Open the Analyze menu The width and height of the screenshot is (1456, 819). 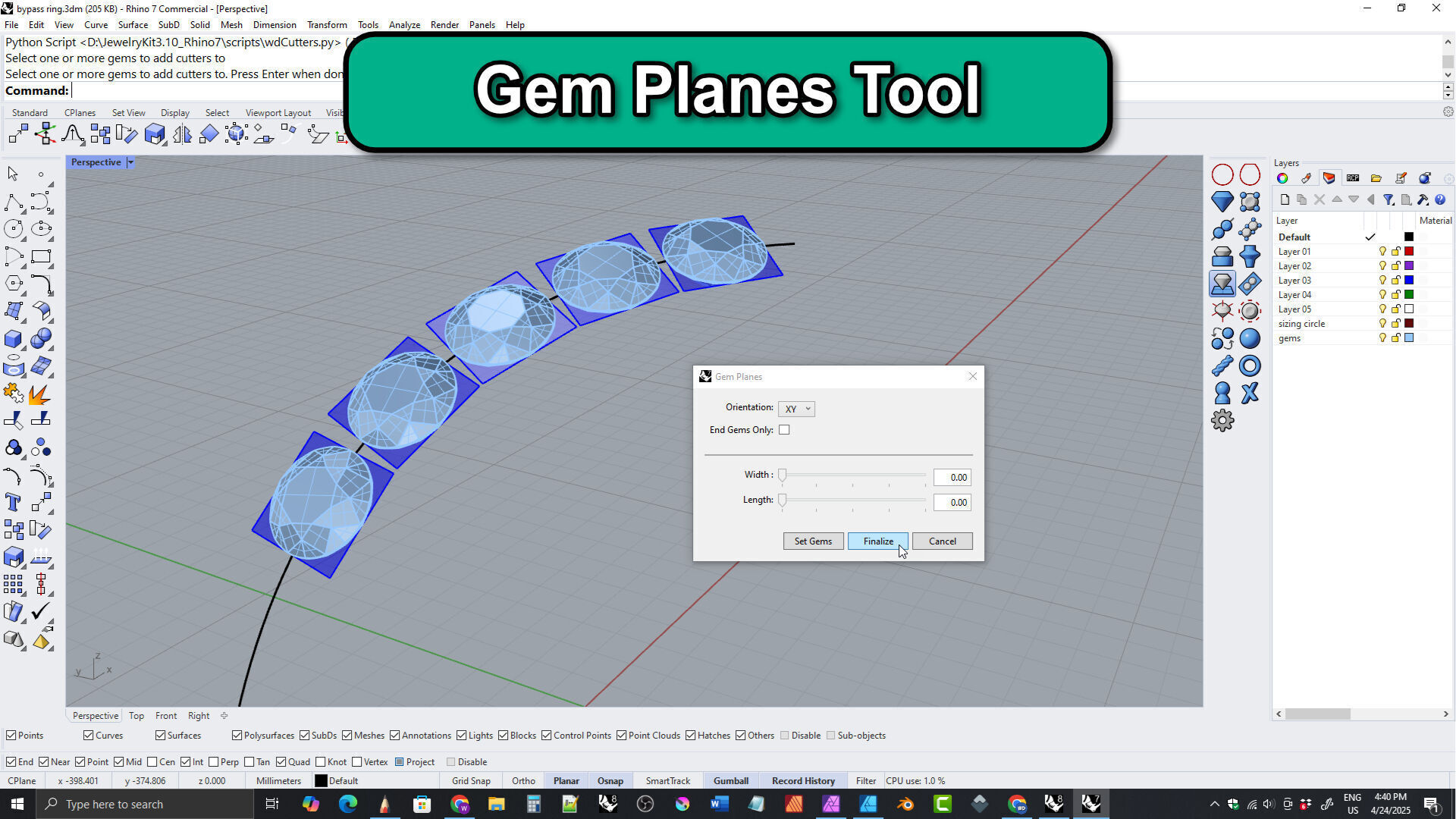pos(403,24)
